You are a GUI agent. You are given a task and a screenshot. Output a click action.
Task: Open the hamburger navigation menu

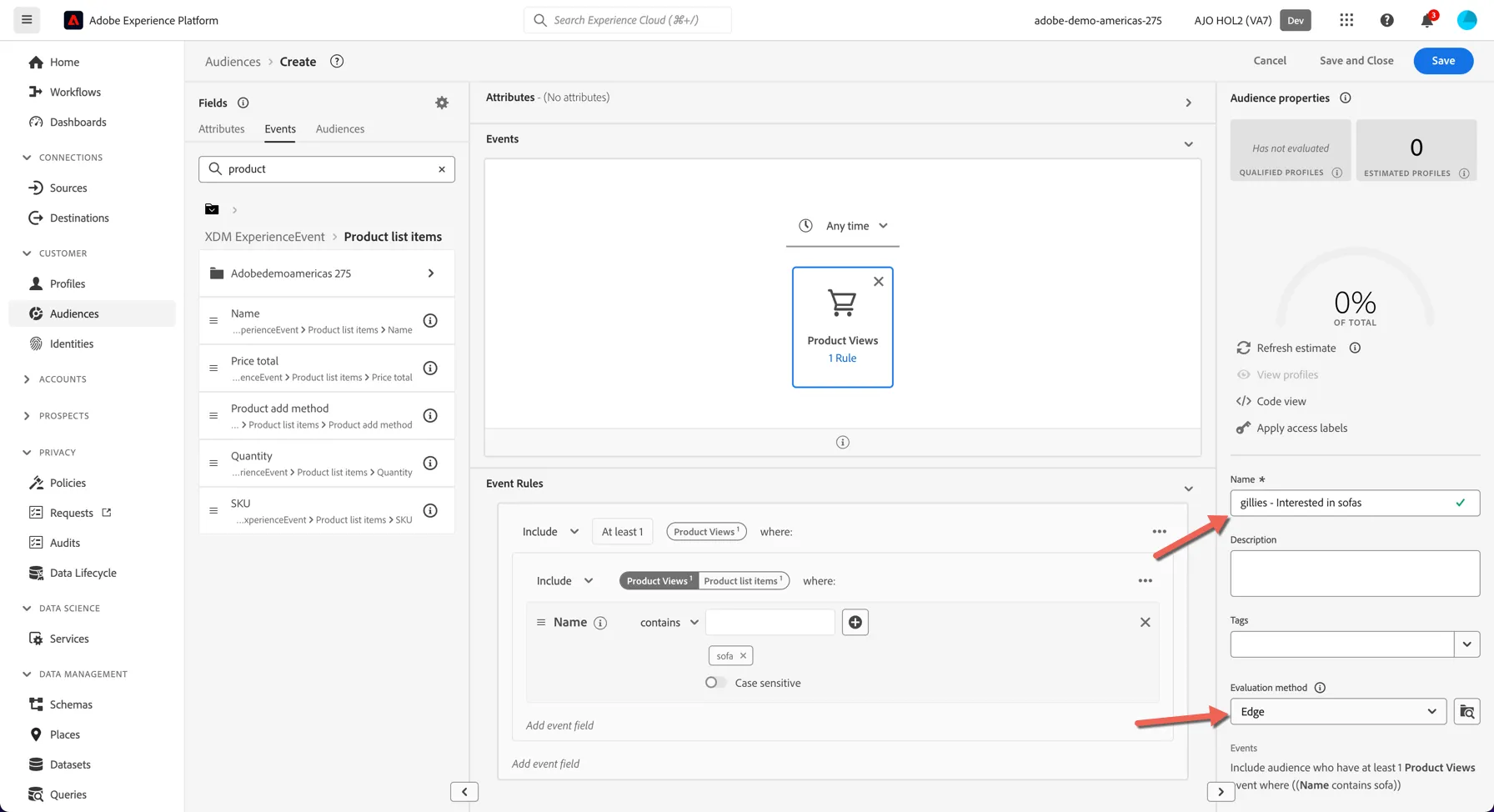27,20
